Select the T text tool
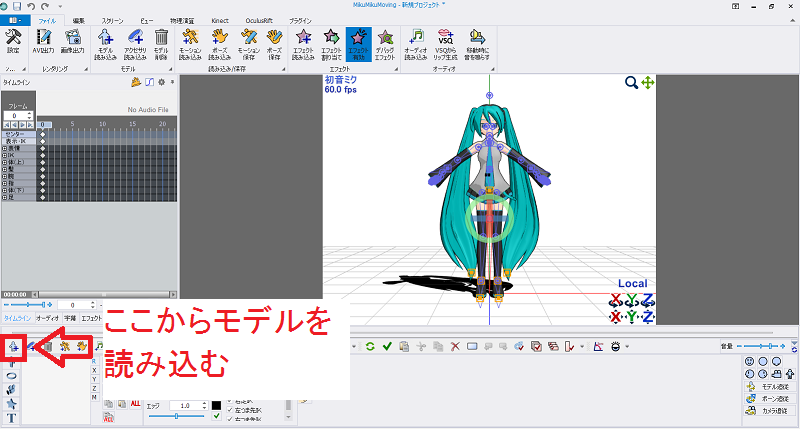Viewport: 800px width, 429px height. tap(11, 418)
